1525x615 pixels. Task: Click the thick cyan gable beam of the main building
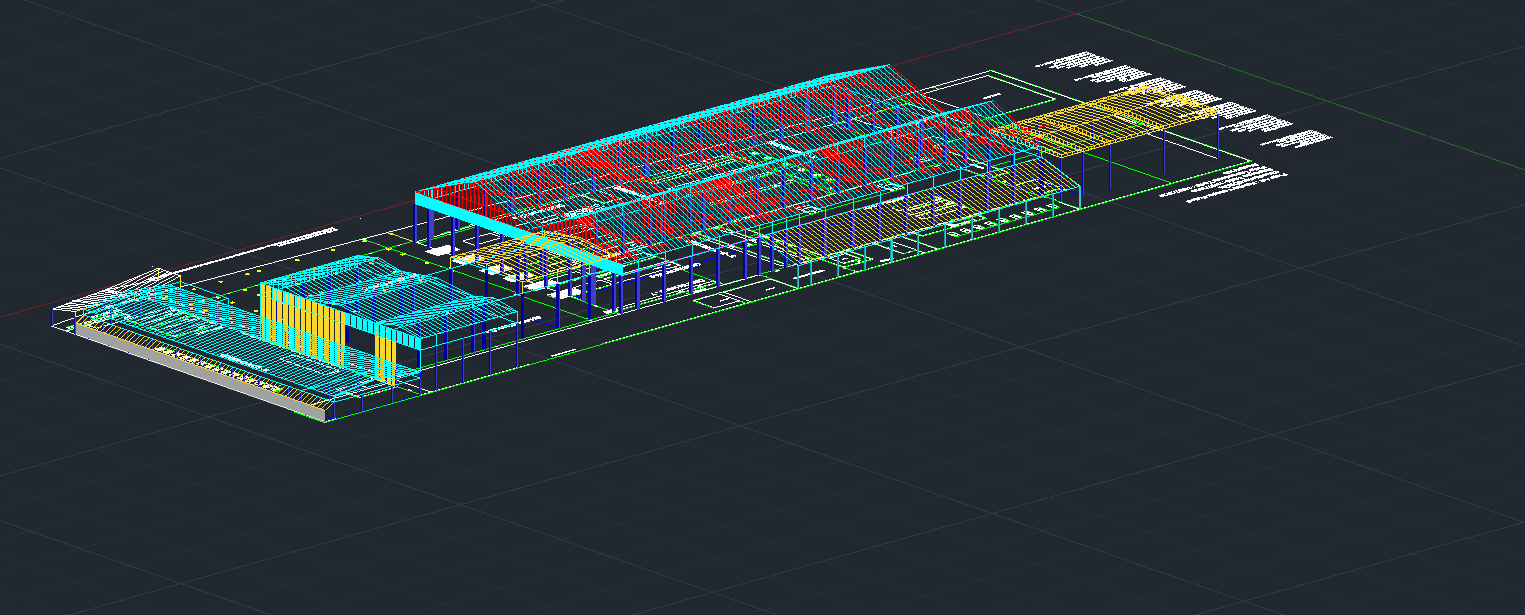click(x=520, y=234)
